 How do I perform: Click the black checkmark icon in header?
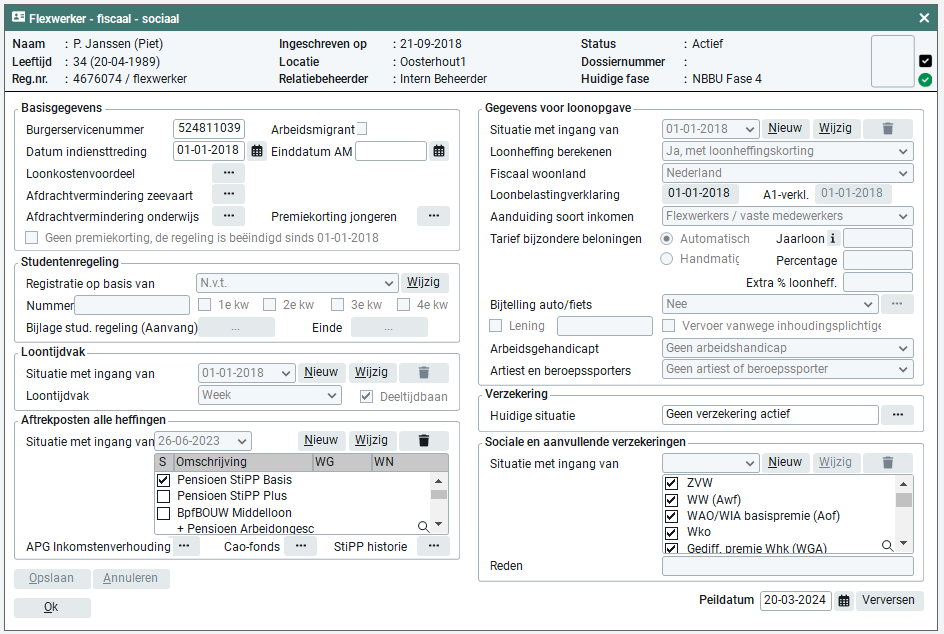(x=925, y=61)
